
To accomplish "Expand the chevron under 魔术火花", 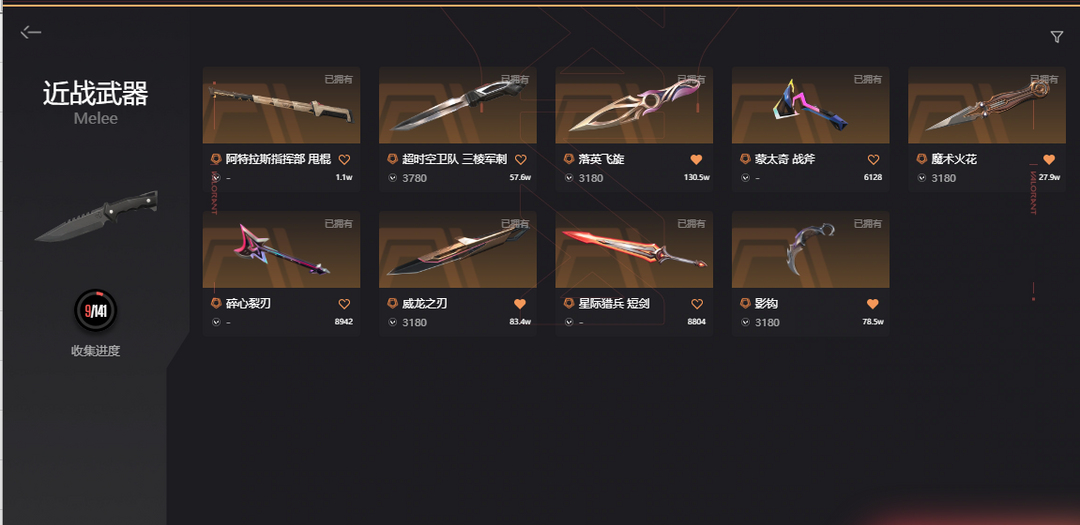I will pos(922,178).
